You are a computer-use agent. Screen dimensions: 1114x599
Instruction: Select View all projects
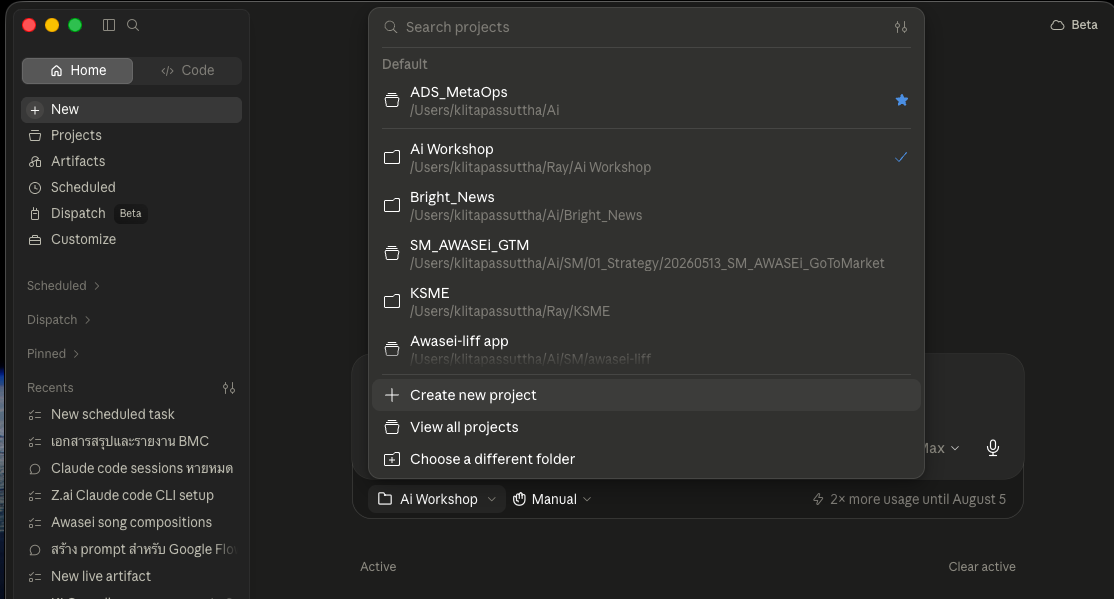click(x=646, y=427)
